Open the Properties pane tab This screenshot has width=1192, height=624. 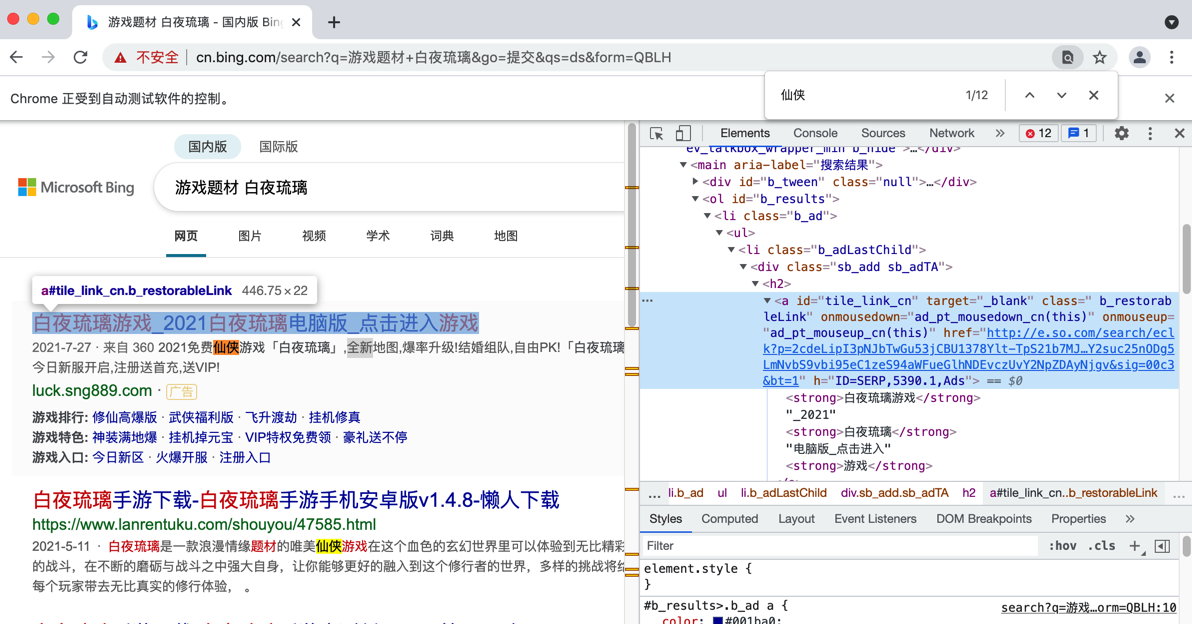click(1078, 518)
